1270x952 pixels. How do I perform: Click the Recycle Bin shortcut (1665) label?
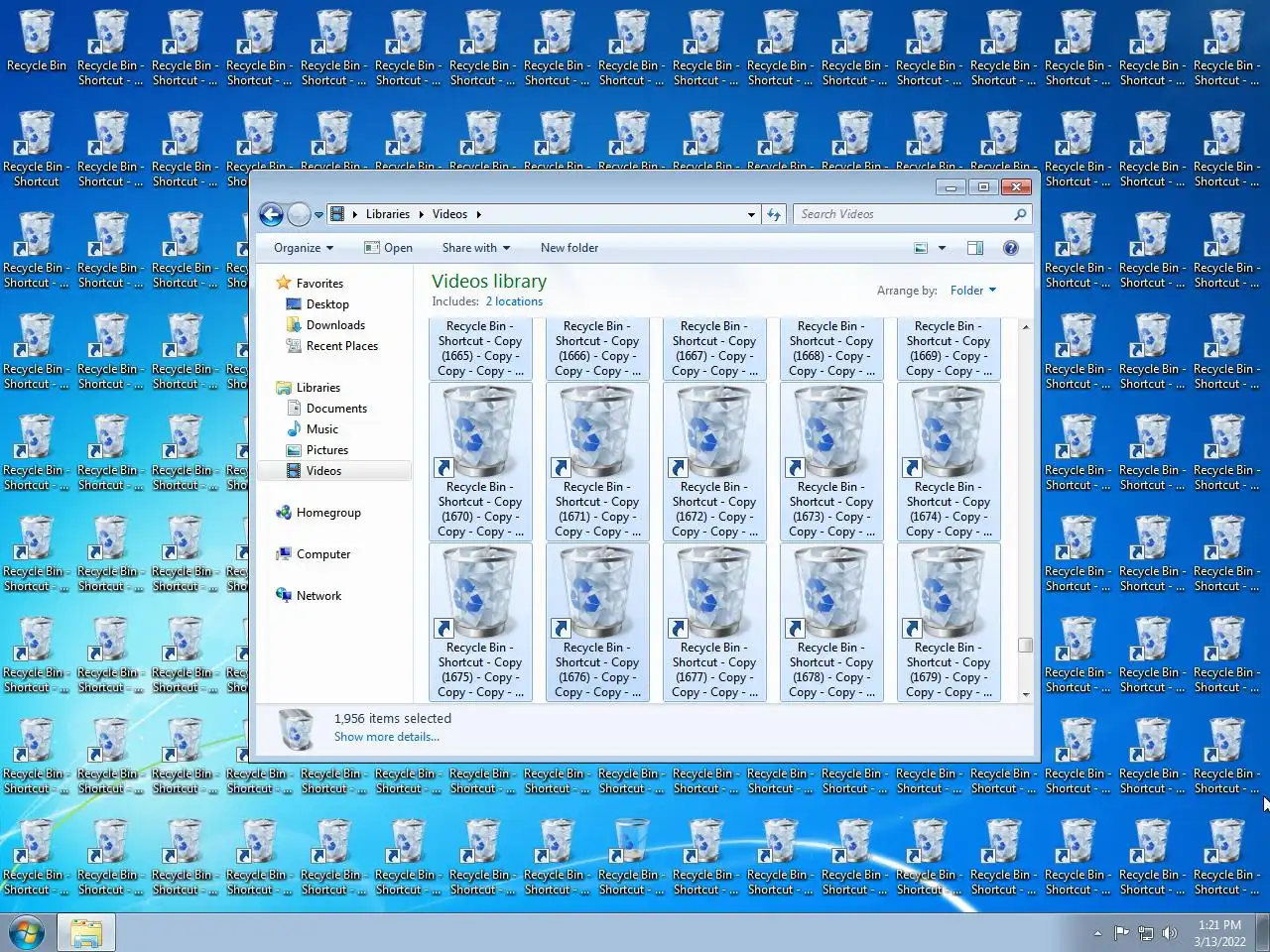click(480, 348)
